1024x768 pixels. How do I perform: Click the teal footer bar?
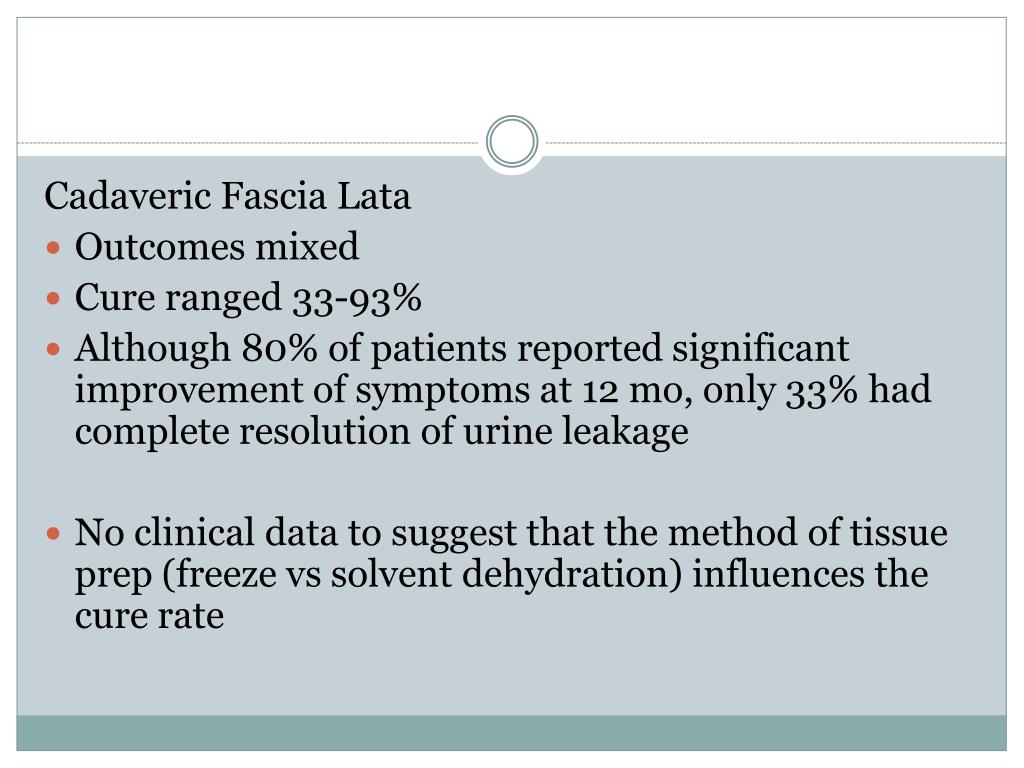[512, 733]
